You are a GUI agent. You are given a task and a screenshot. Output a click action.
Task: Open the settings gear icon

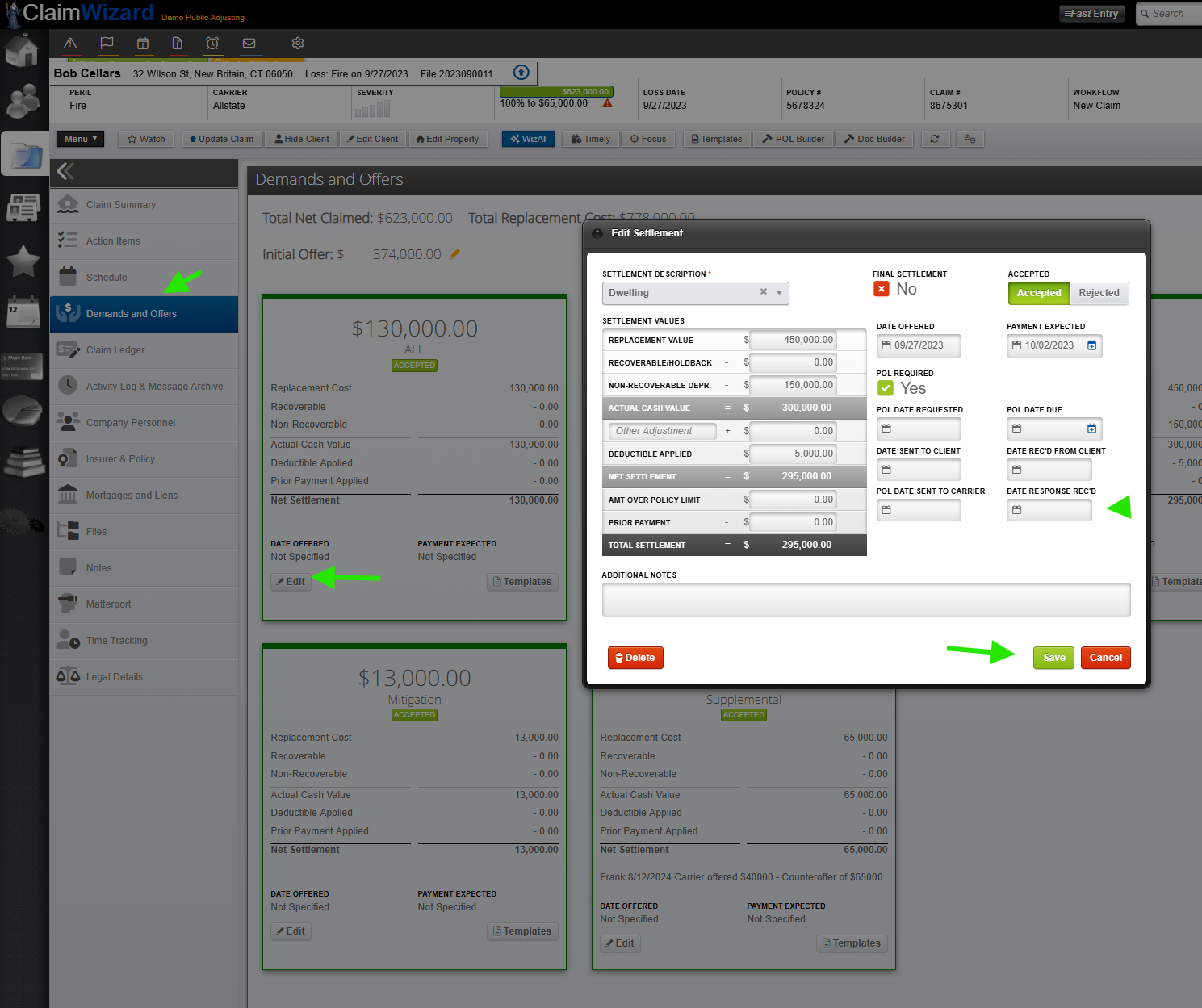(x=298, y=44)
